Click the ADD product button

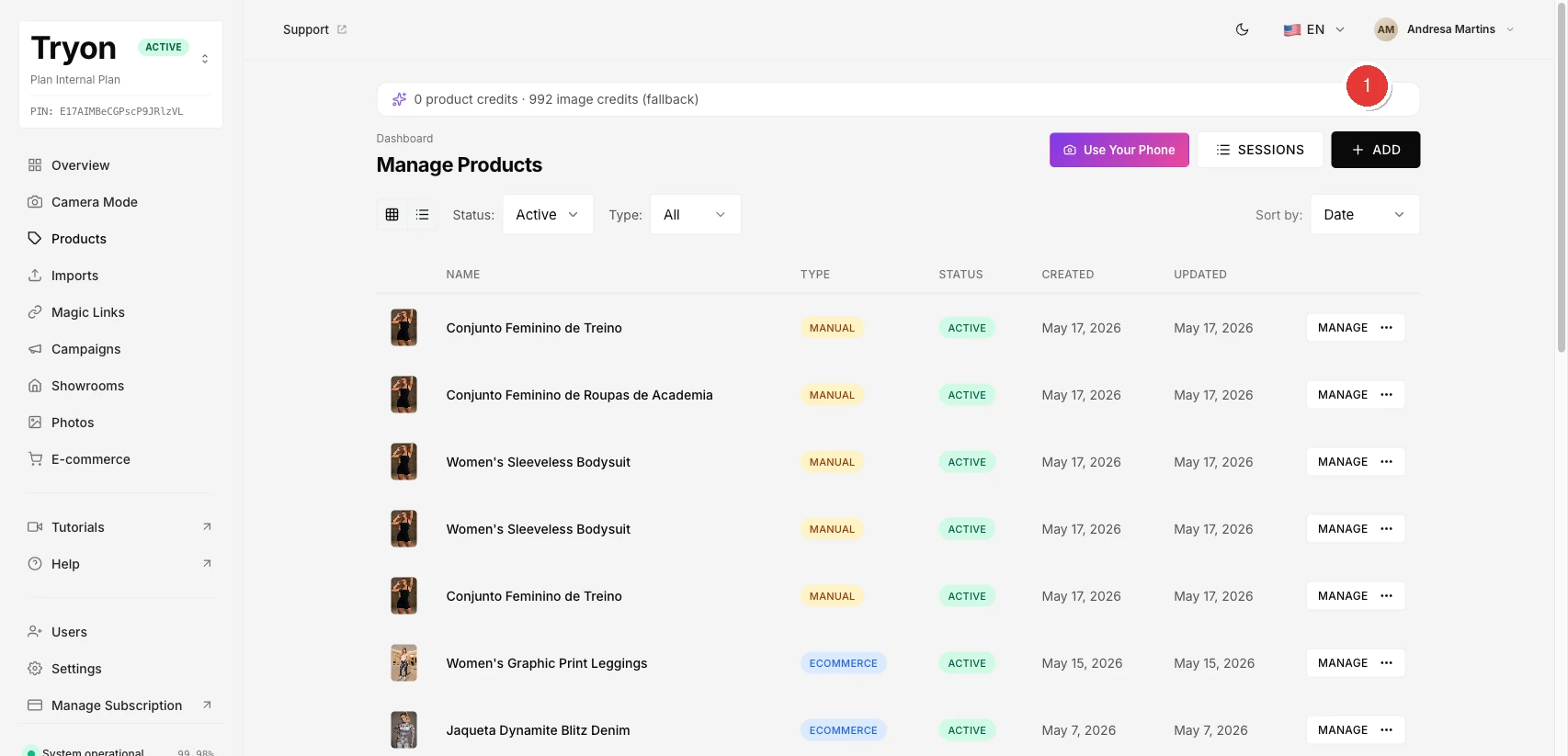point(1376,150)
